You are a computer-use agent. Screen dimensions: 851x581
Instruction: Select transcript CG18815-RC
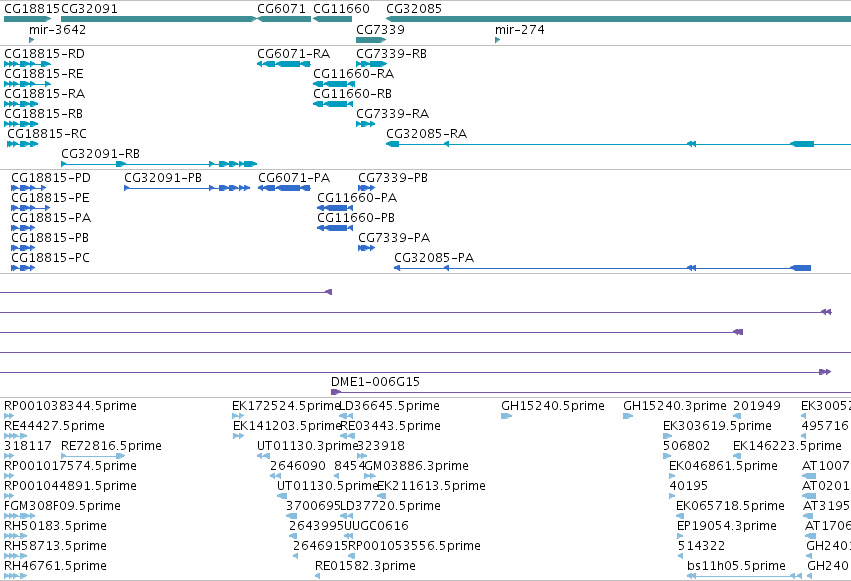pyautogui.click(x=47, y=133)
